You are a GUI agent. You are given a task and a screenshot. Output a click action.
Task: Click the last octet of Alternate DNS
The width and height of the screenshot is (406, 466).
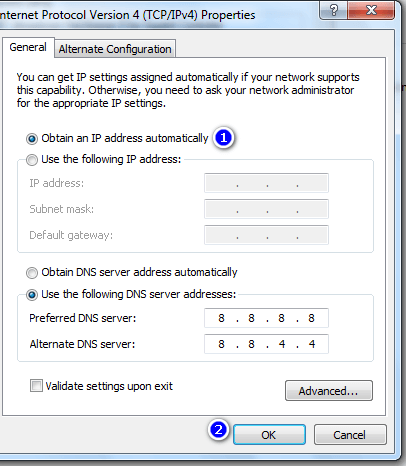(312, 344)
